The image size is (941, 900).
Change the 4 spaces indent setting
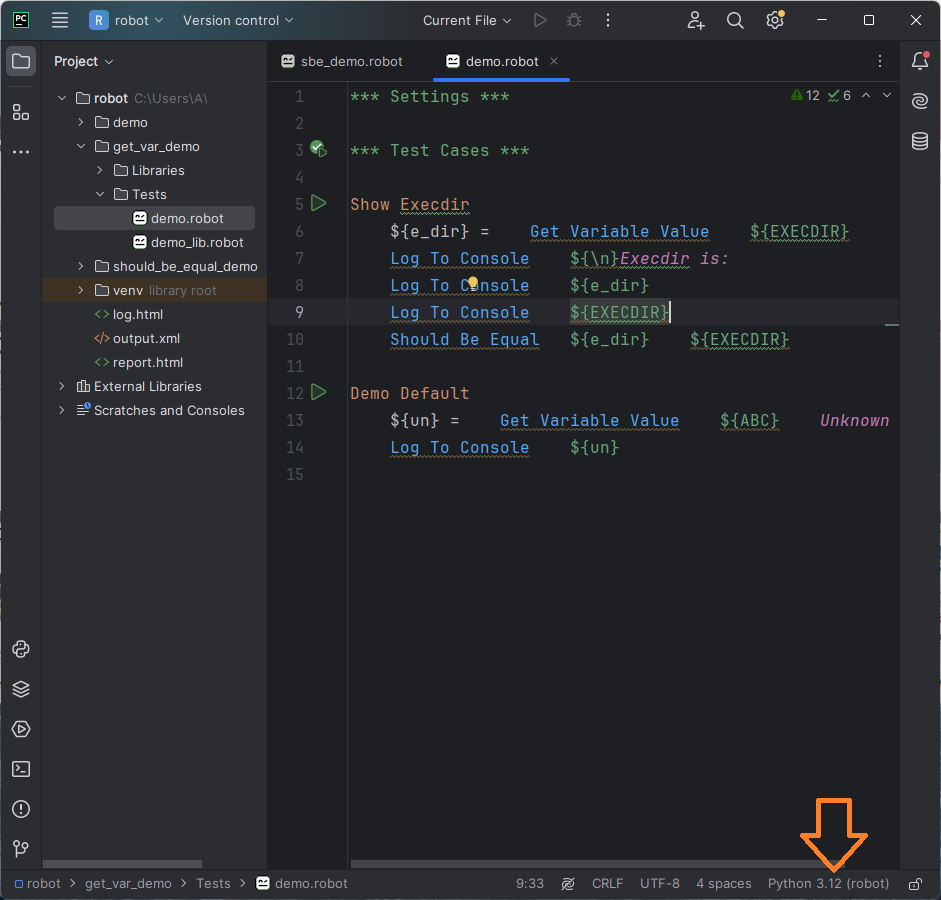click(724, 884)
